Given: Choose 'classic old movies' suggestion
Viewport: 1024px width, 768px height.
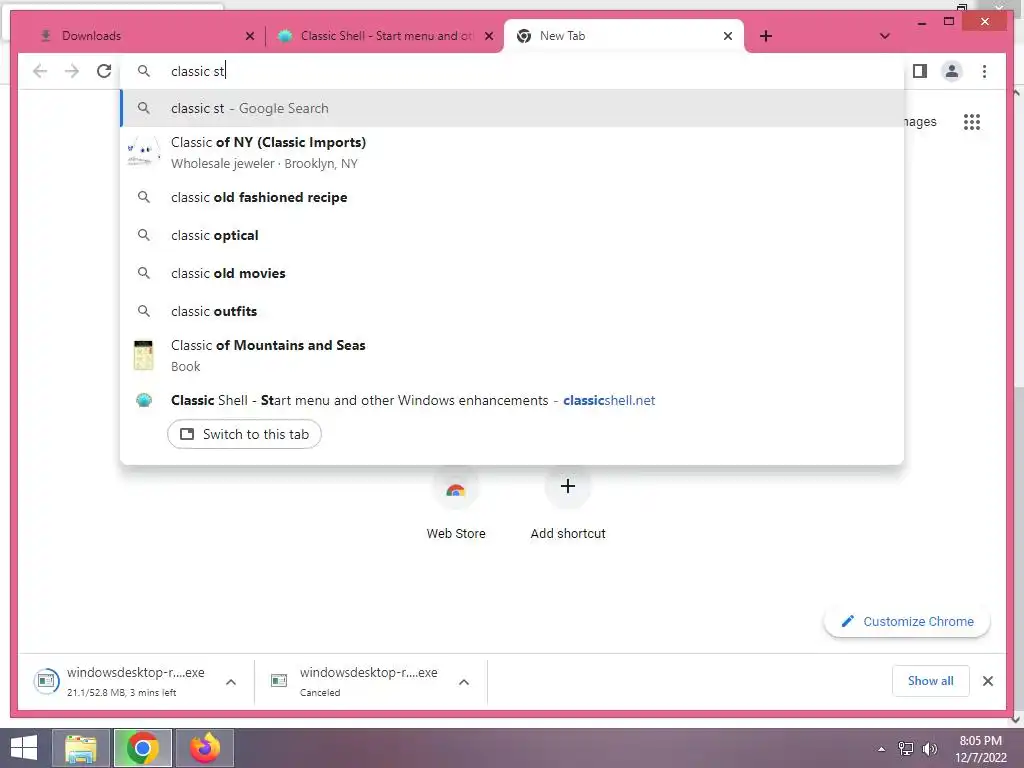Looking at the screenshot, I should point(512,273).
